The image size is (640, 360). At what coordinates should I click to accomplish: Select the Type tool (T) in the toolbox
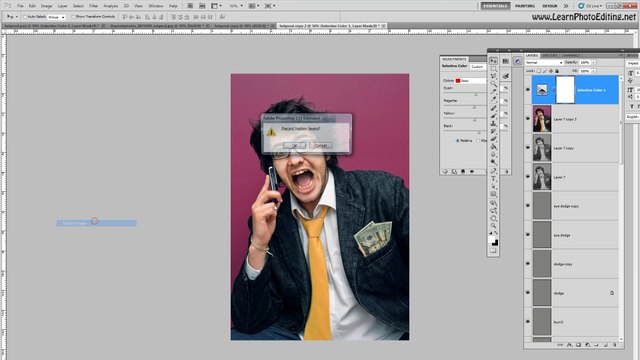pyautogui.click(x=493, y=179)
